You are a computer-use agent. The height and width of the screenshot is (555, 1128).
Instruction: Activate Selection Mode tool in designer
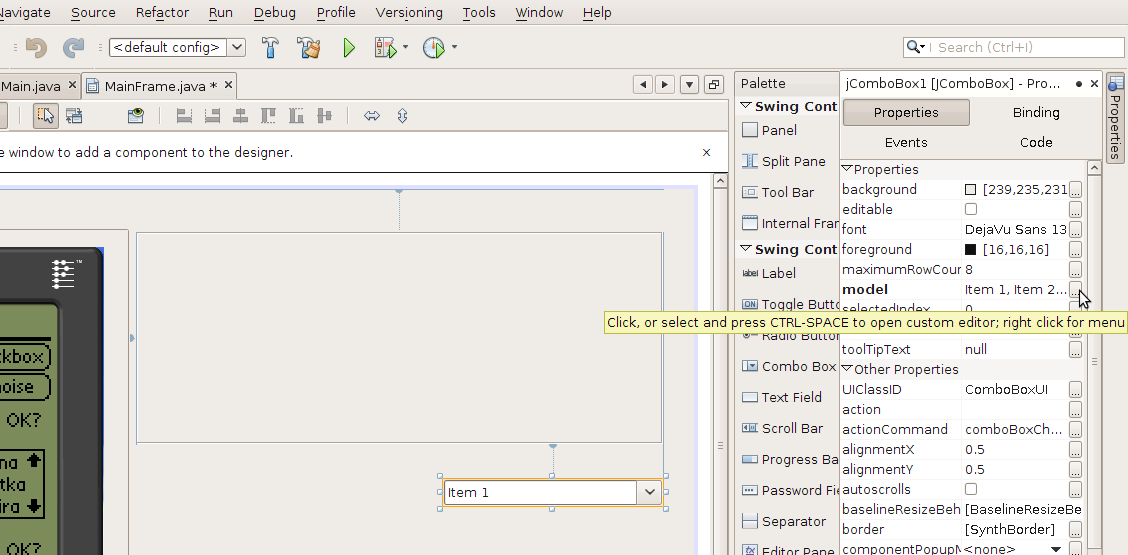(x=46, y=115)
